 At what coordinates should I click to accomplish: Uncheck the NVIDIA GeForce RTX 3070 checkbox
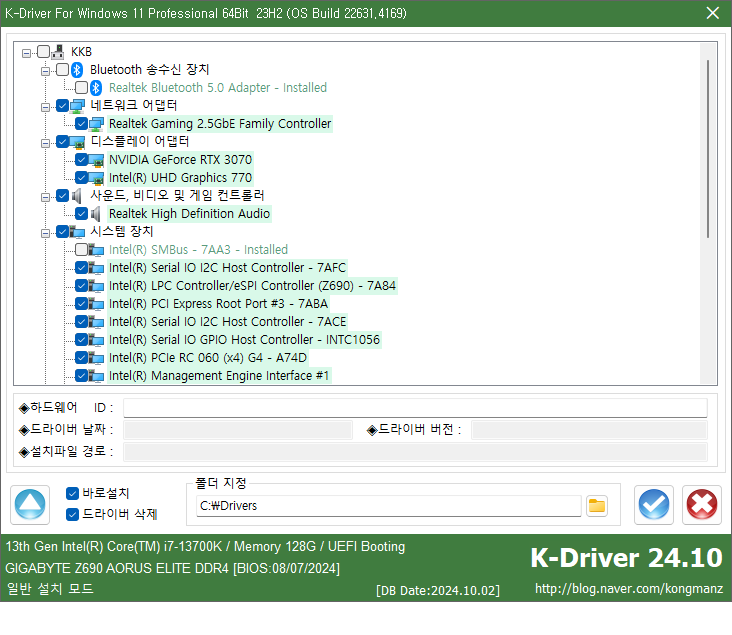[81, 160]
